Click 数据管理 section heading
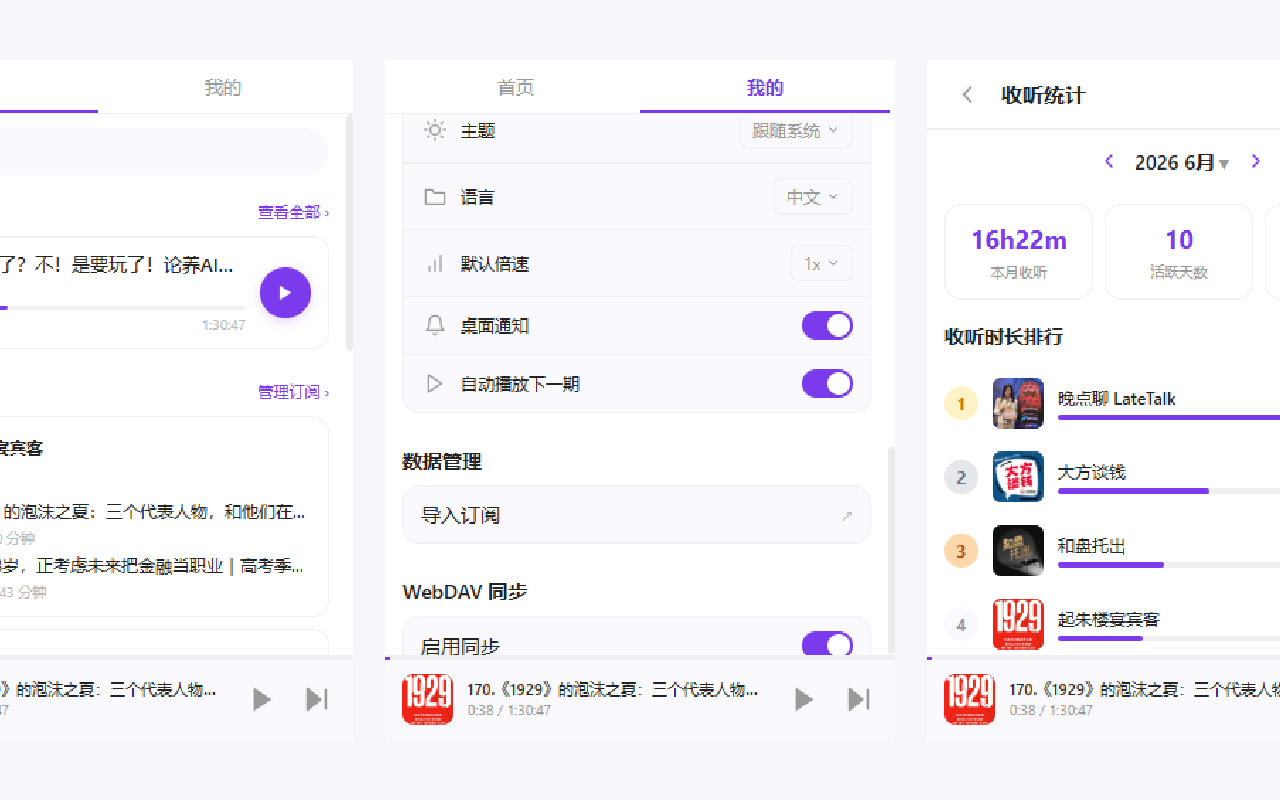Image resolution: width=1280 pixels, height=800 pixels. pyautogui.click(x=442, y=462)
